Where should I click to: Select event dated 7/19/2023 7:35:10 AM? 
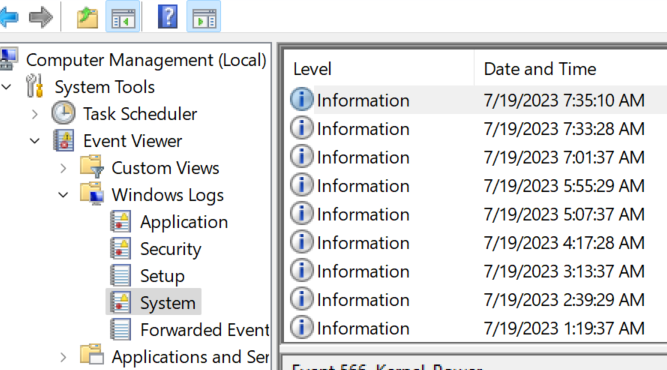pyautogui.click(x=564, y=100)
